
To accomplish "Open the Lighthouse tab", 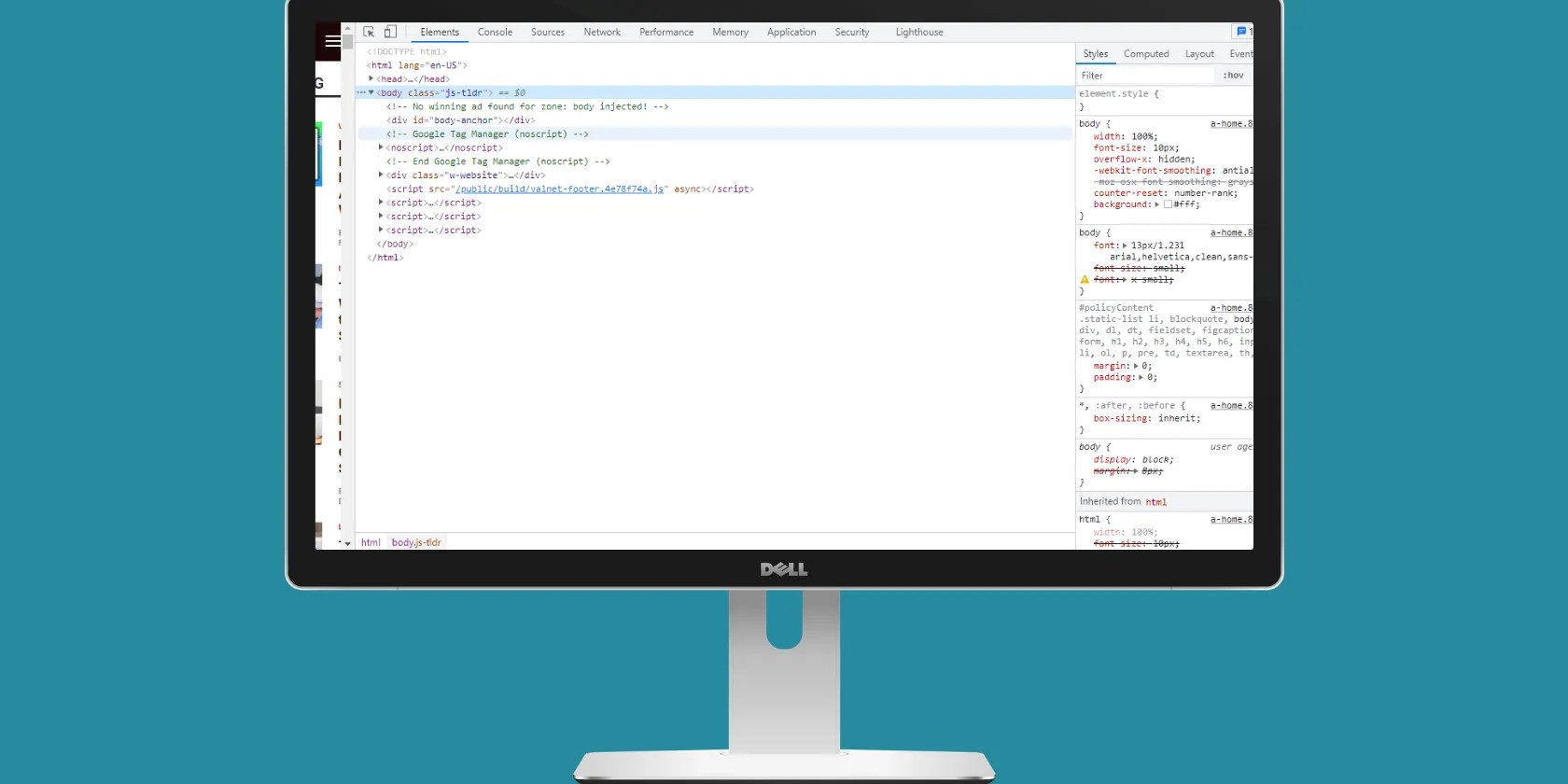I will click(x=919, y=32).
